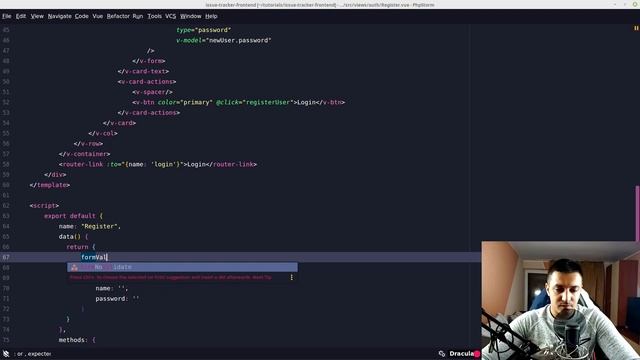
Task: Click the Dracula theme label in status bar
Action: (461, 354)
